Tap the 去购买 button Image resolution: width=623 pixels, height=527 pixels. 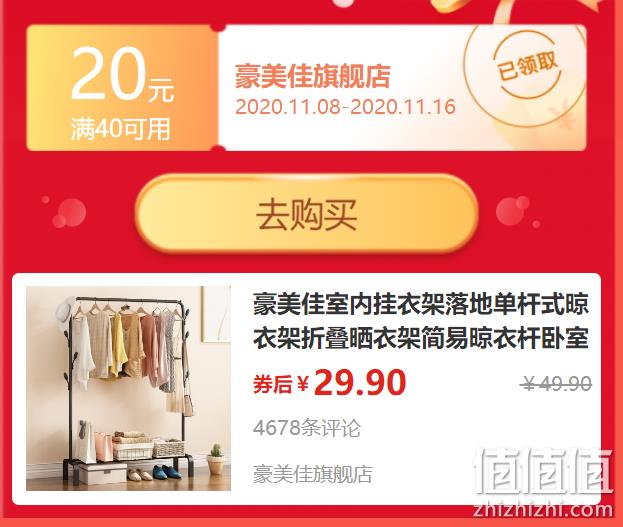pos(306,213)
